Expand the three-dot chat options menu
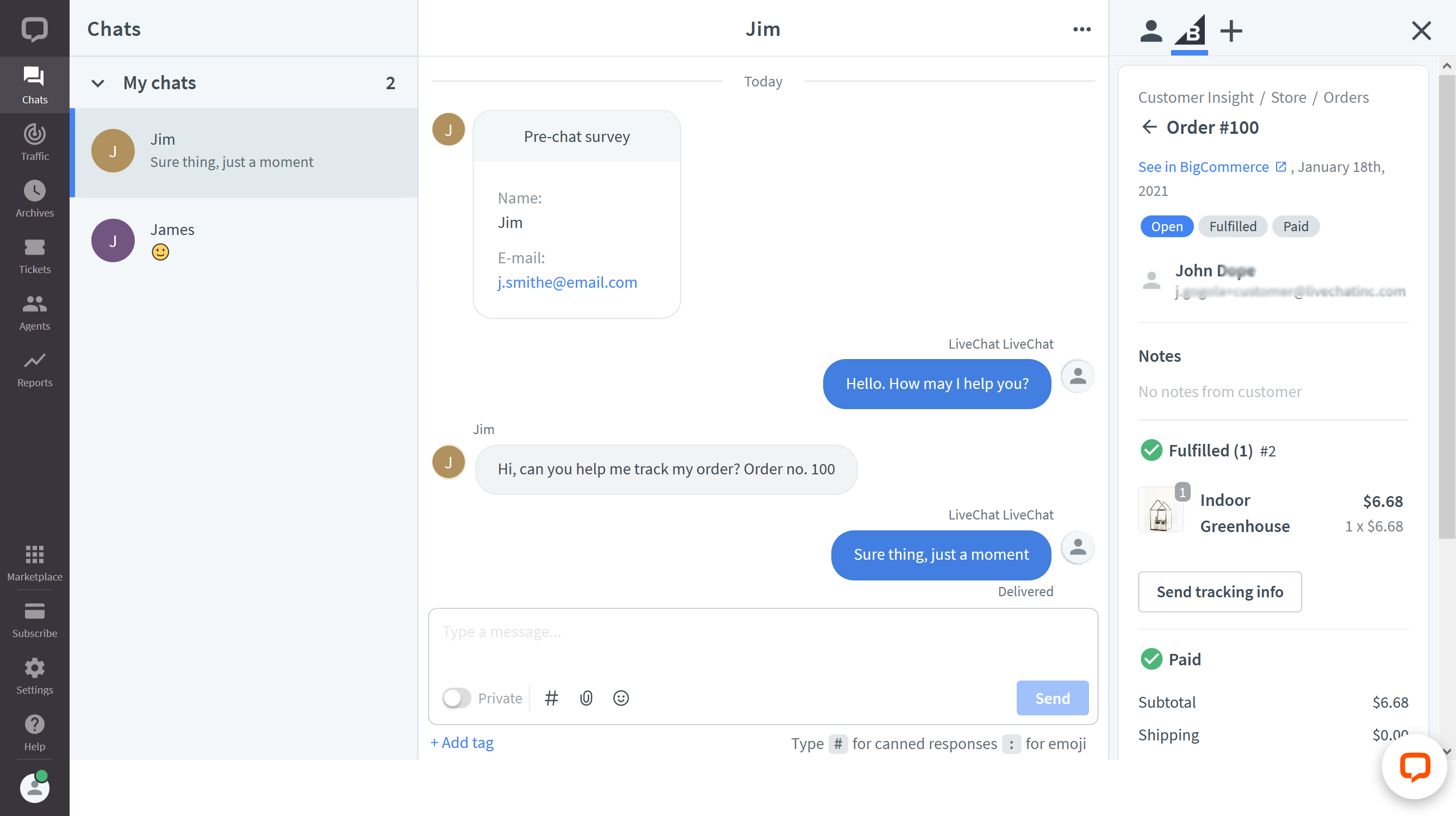Viewport: 1456px width, 816px height. point(1082,29)
